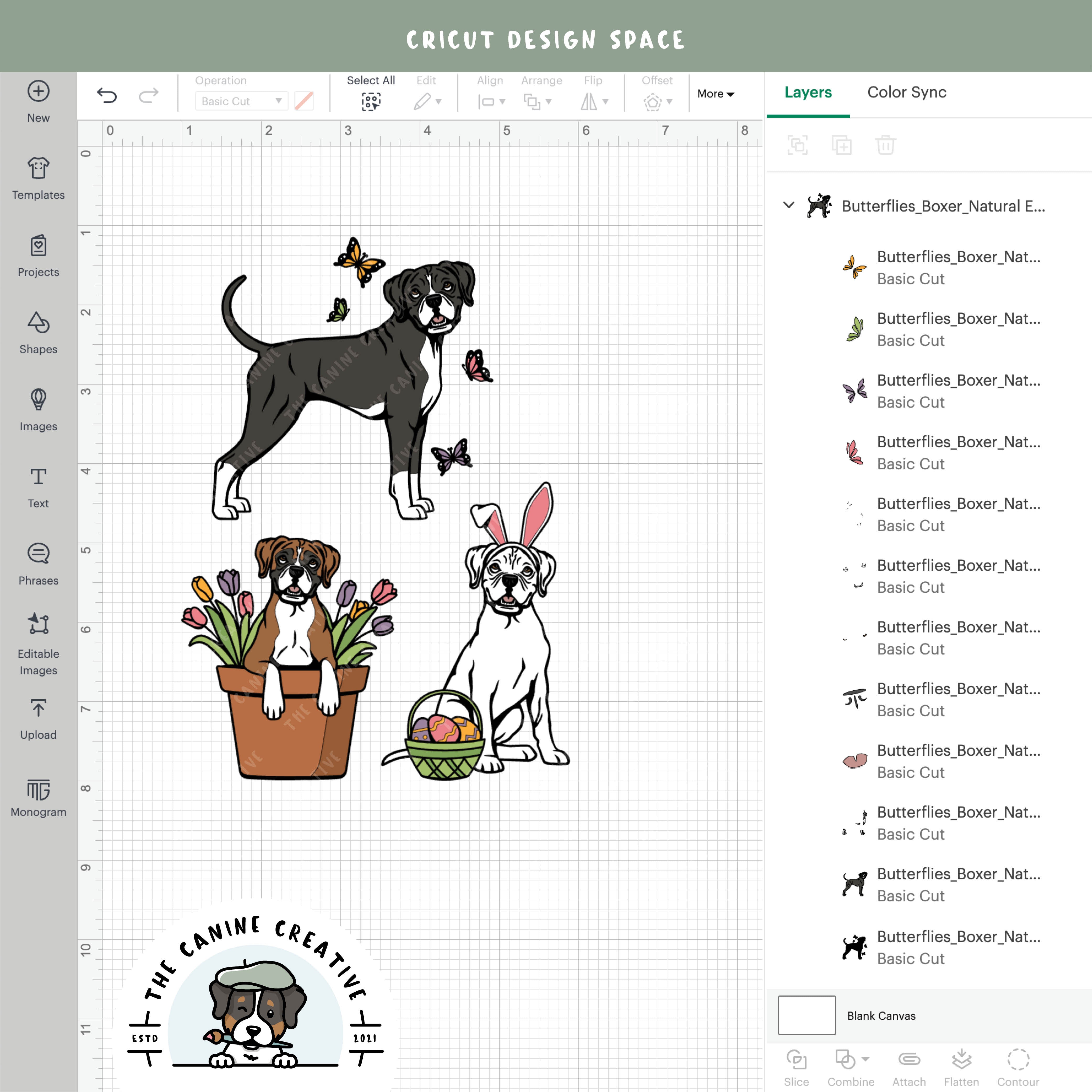Collapse the Butterflies_Boxer_Natural group

(x=789, y=206)
